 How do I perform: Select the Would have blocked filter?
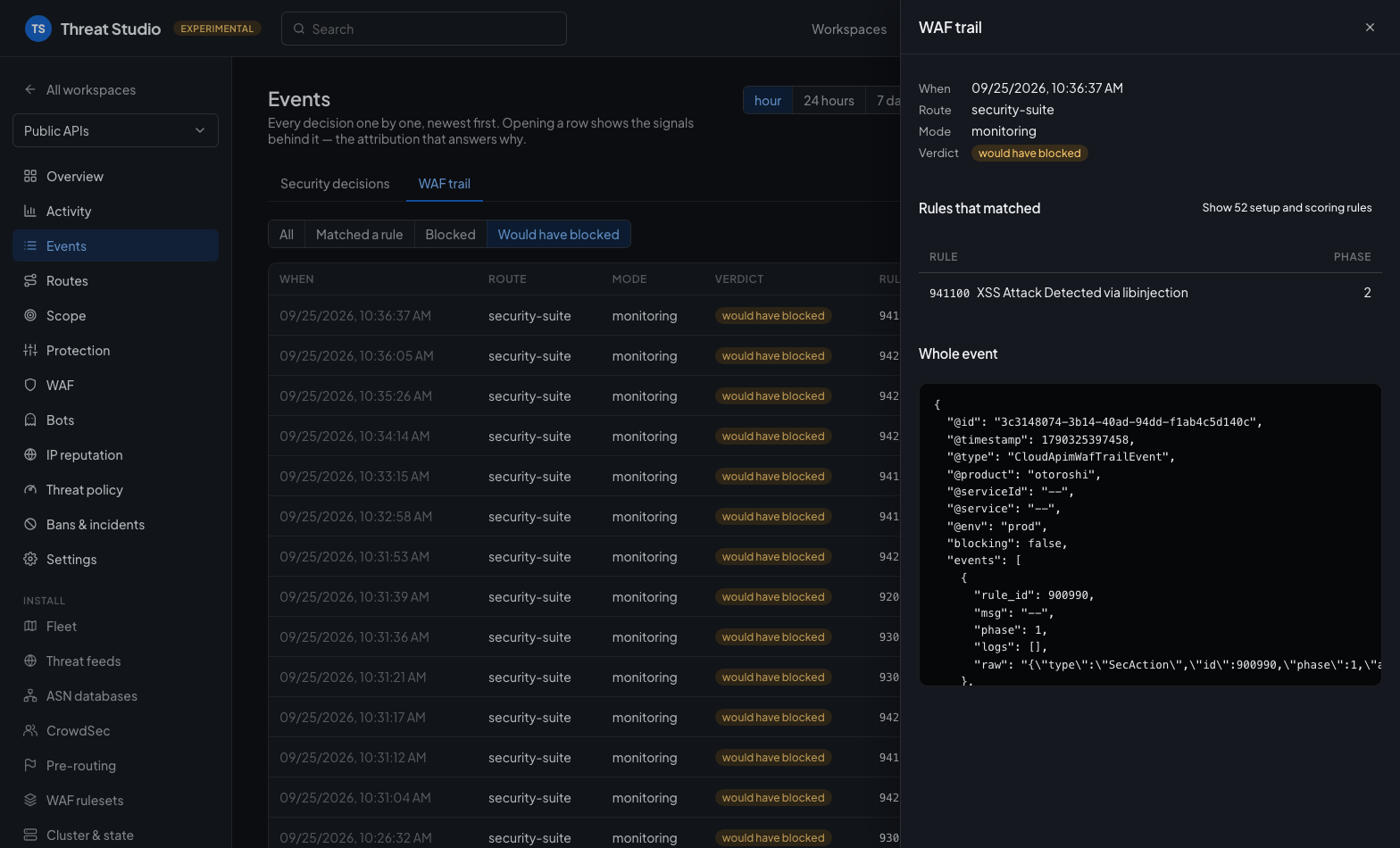coord(558,234)
